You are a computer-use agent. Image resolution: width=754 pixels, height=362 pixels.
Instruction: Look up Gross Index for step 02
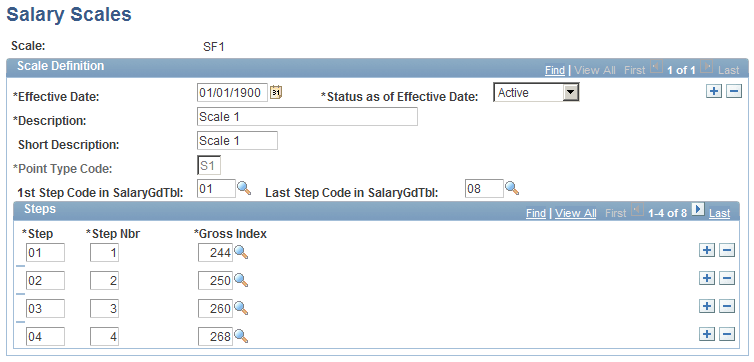tap(241, 280)
